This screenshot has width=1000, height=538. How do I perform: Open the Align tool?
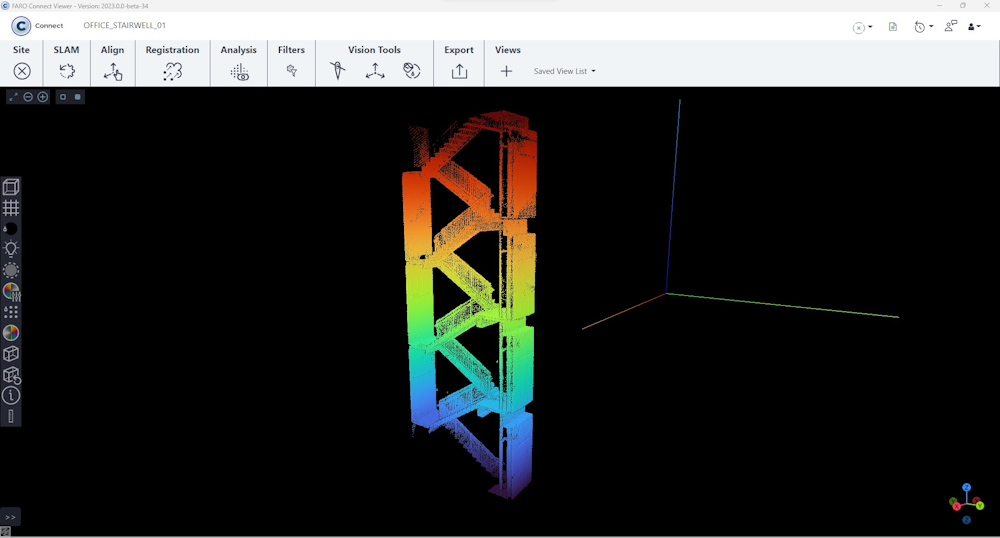(113, 71)
